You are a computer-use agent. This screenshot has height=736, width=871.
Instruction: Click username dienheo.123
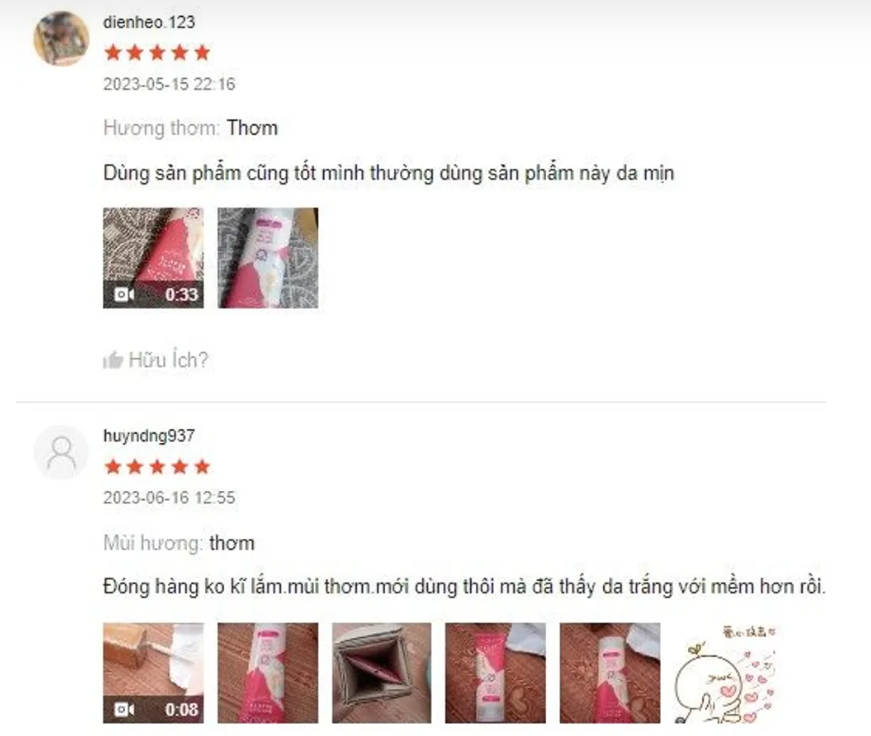pyautogui.click(x=149, y=22)
